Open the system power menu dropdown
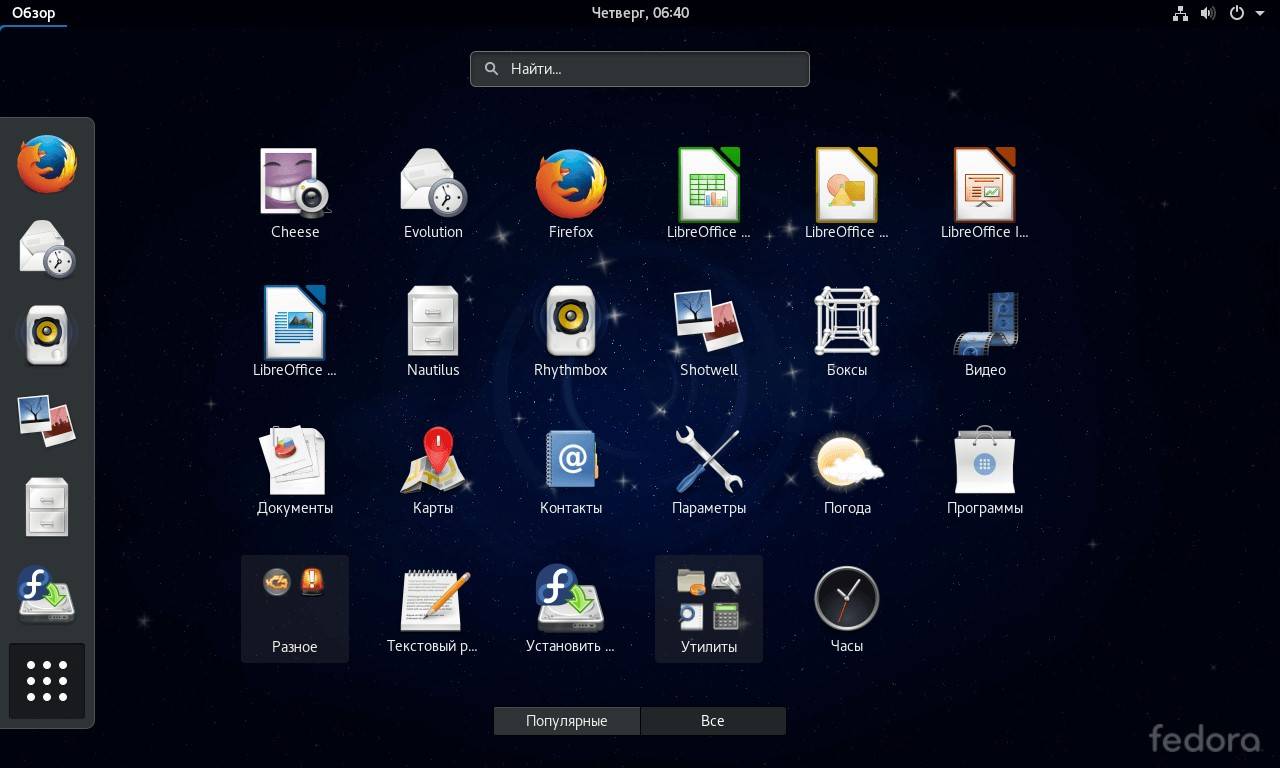Screen dimensions: 1280x768 [1246, 13]
